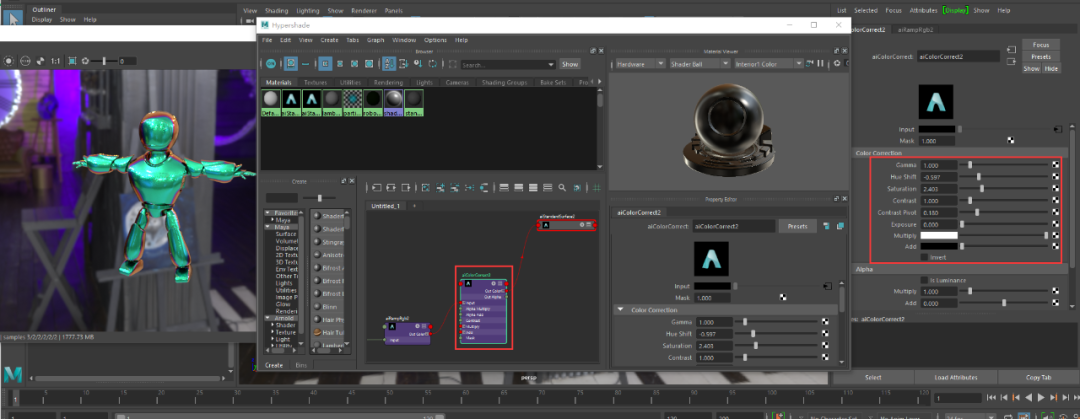
Task: Click the Focus button in Attribute Editor
Action: (x=1041, y=45)
